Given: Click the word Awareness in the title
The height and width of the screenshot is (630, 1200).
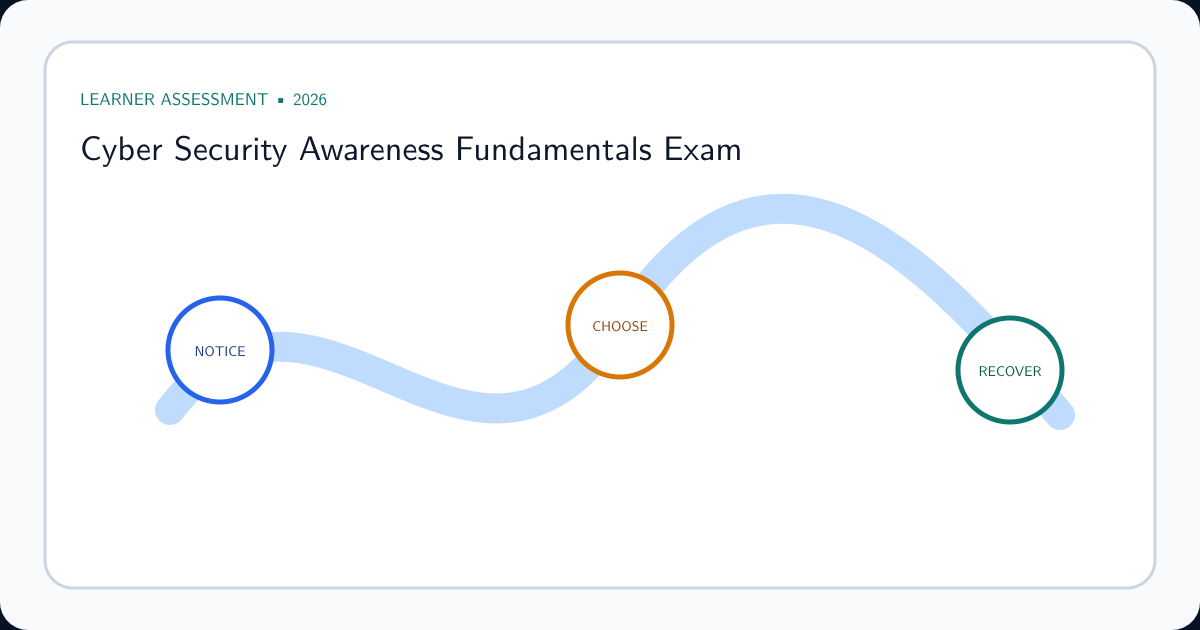Looking at the screenshot, I should click(372, 151).
